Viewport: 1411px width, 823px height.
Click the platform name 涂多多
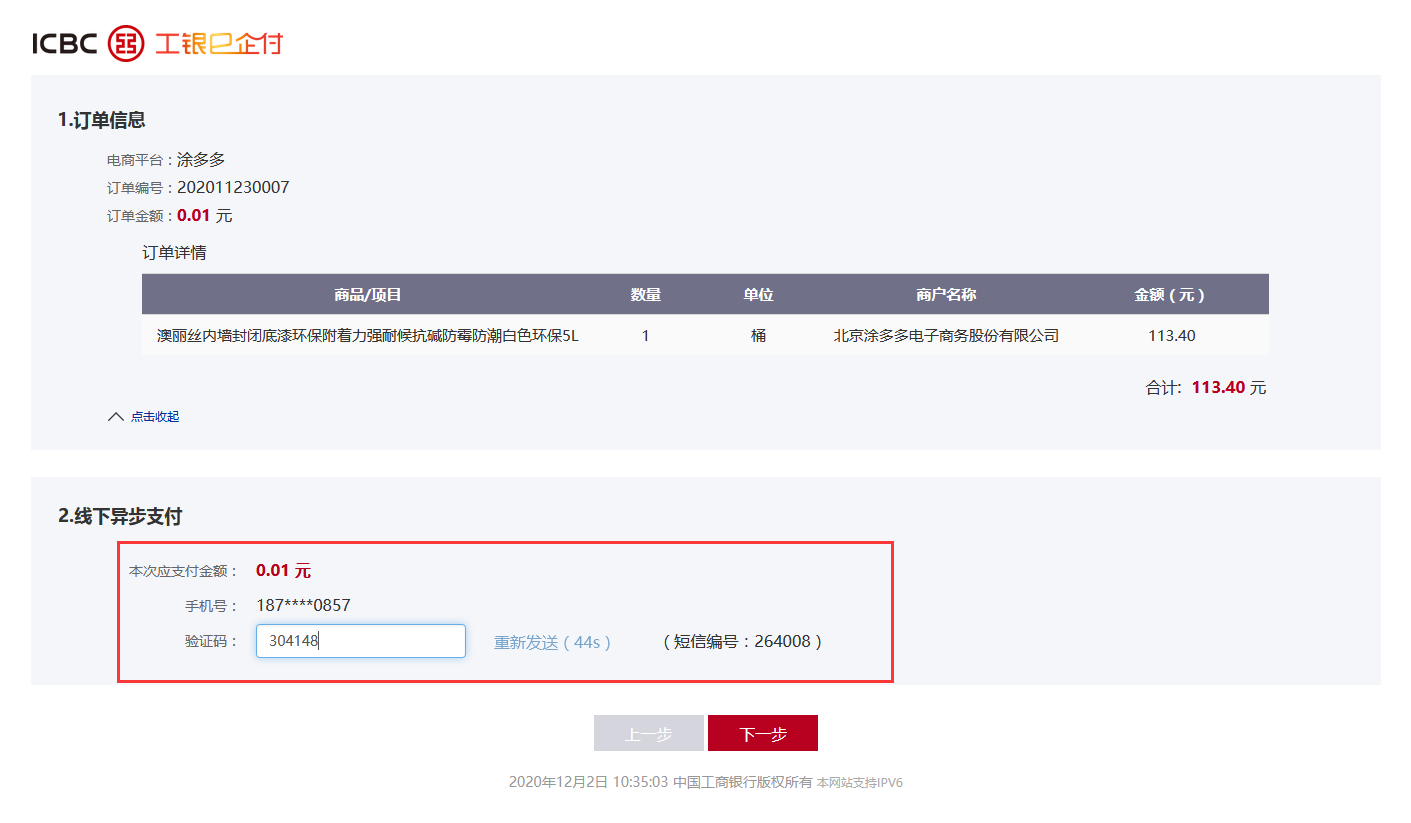[201, 160]
